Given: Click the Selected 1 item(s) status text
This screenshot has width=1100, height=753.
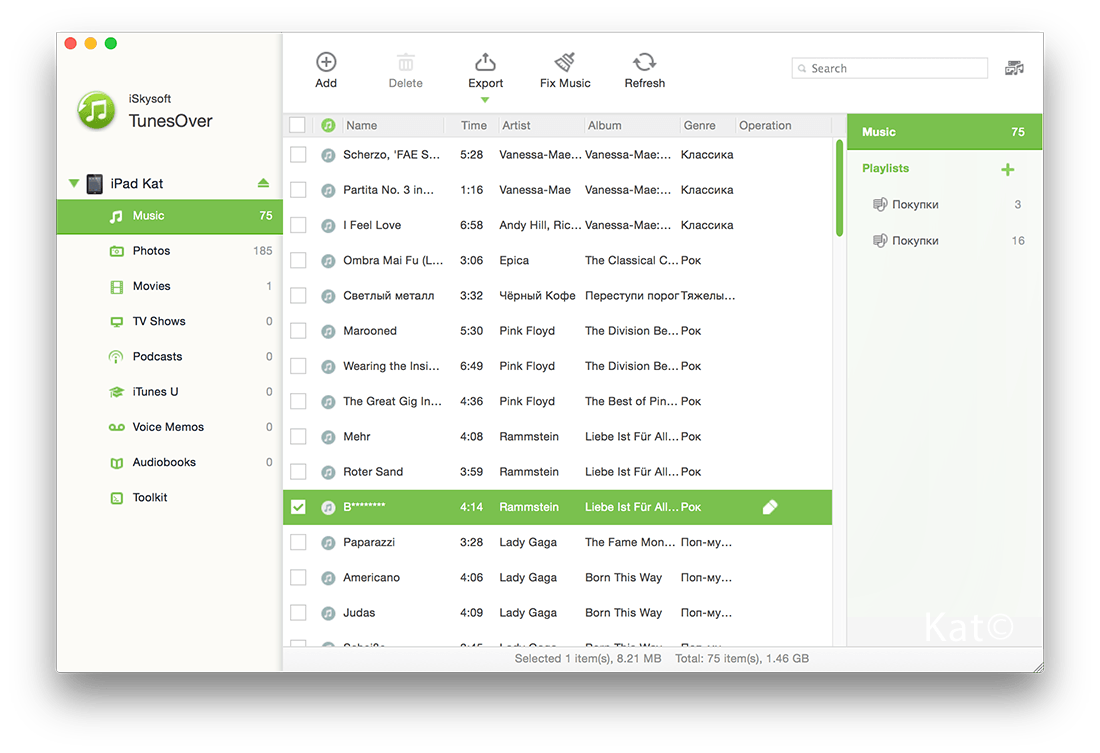Looking at the screenshot, I should pos(587,658).
